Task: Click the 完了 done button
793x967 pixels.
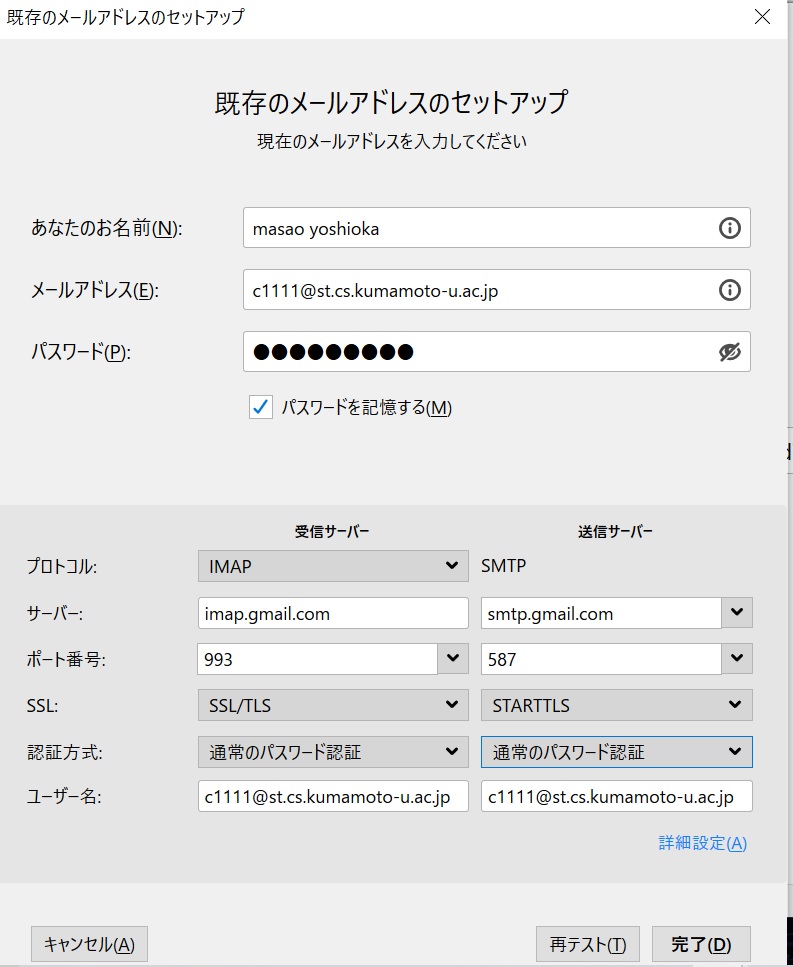Action: [701, 944]
